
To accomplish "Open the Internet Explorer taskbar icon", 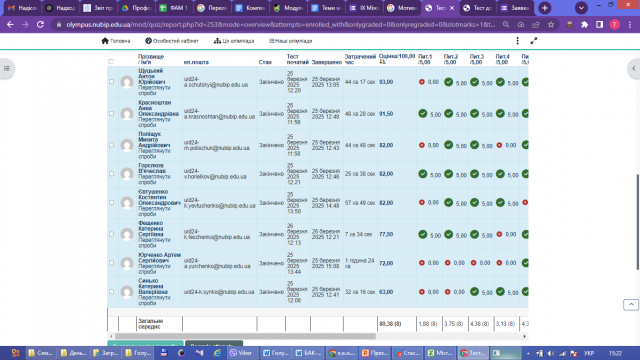I will pos(217,353).
